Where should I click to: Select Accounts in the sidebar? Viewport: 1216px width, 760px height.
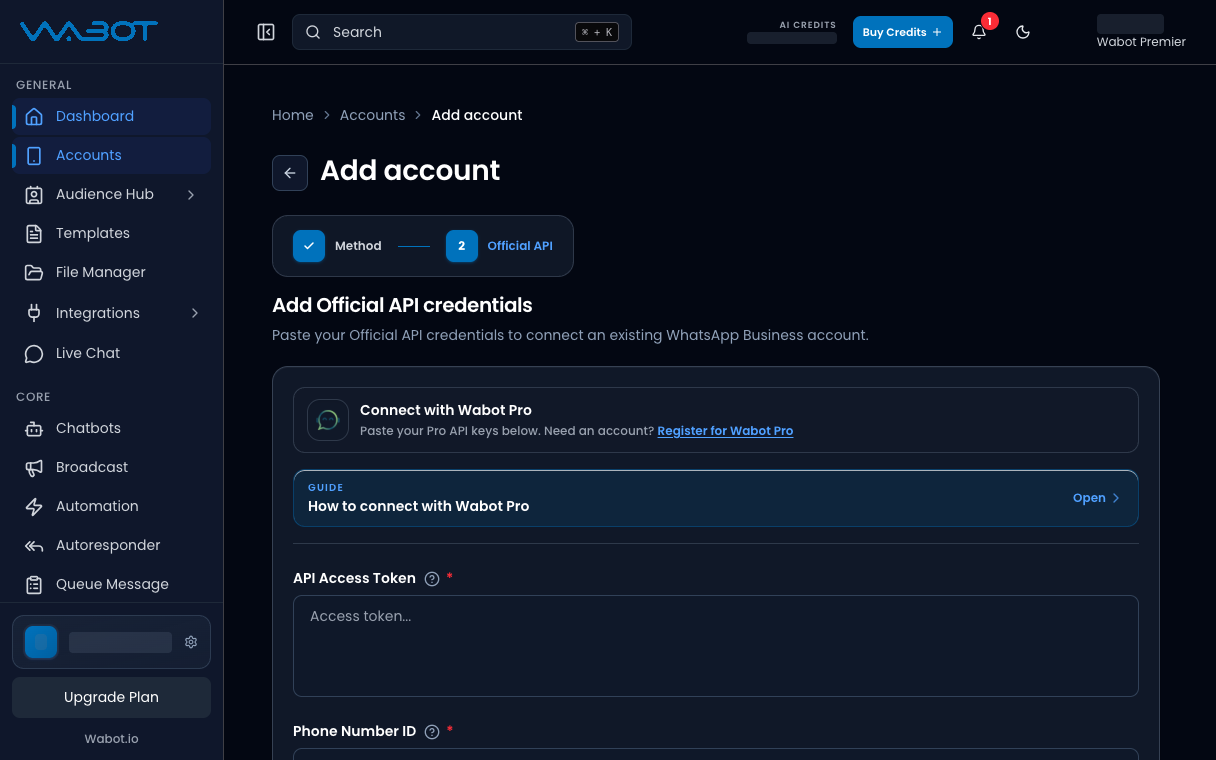(111, 155)
